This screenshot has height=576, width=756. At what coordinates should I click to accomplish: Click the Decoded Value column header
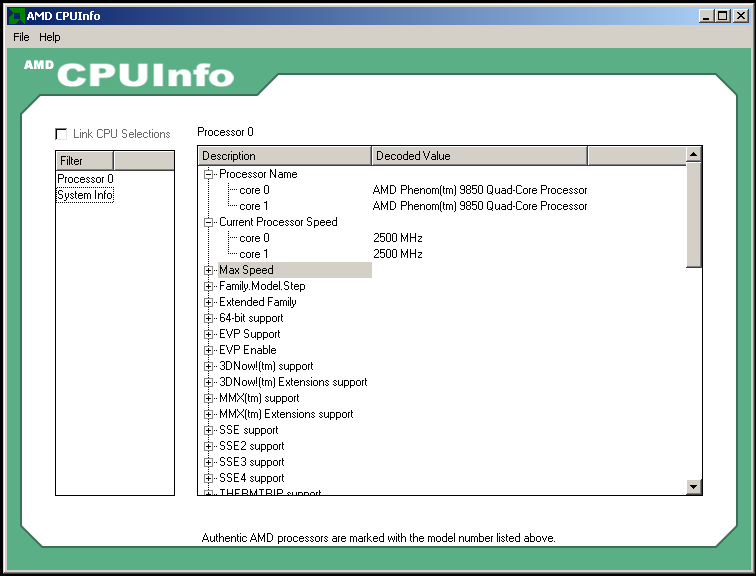coord(479,156)
